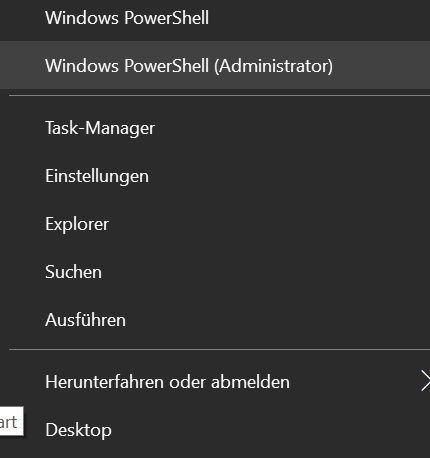Click the word Task-Manager

point(100,128)
